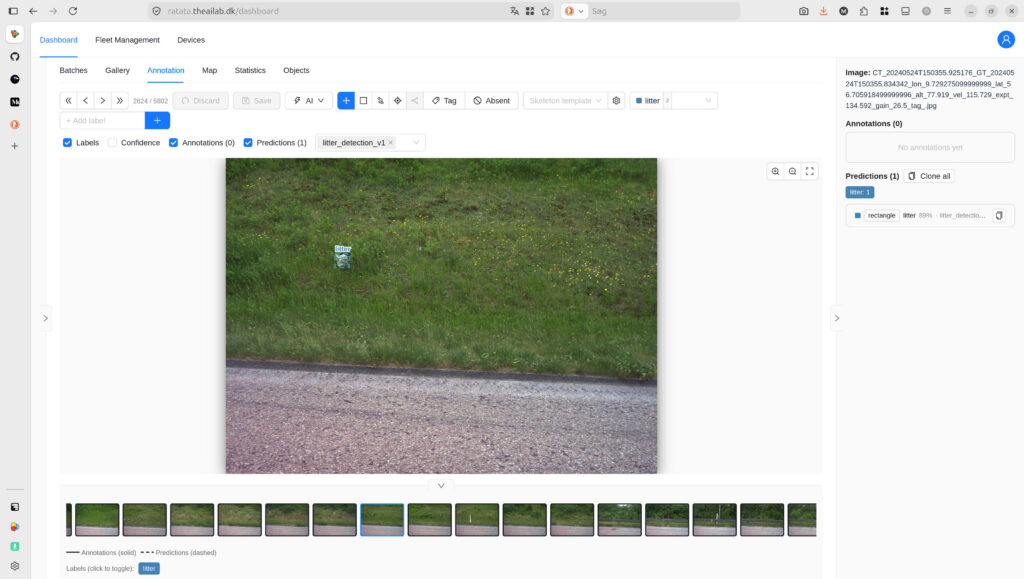Click the browser search field 'Søg'
Screen dimensions: 1024x579
coord(663,11)
